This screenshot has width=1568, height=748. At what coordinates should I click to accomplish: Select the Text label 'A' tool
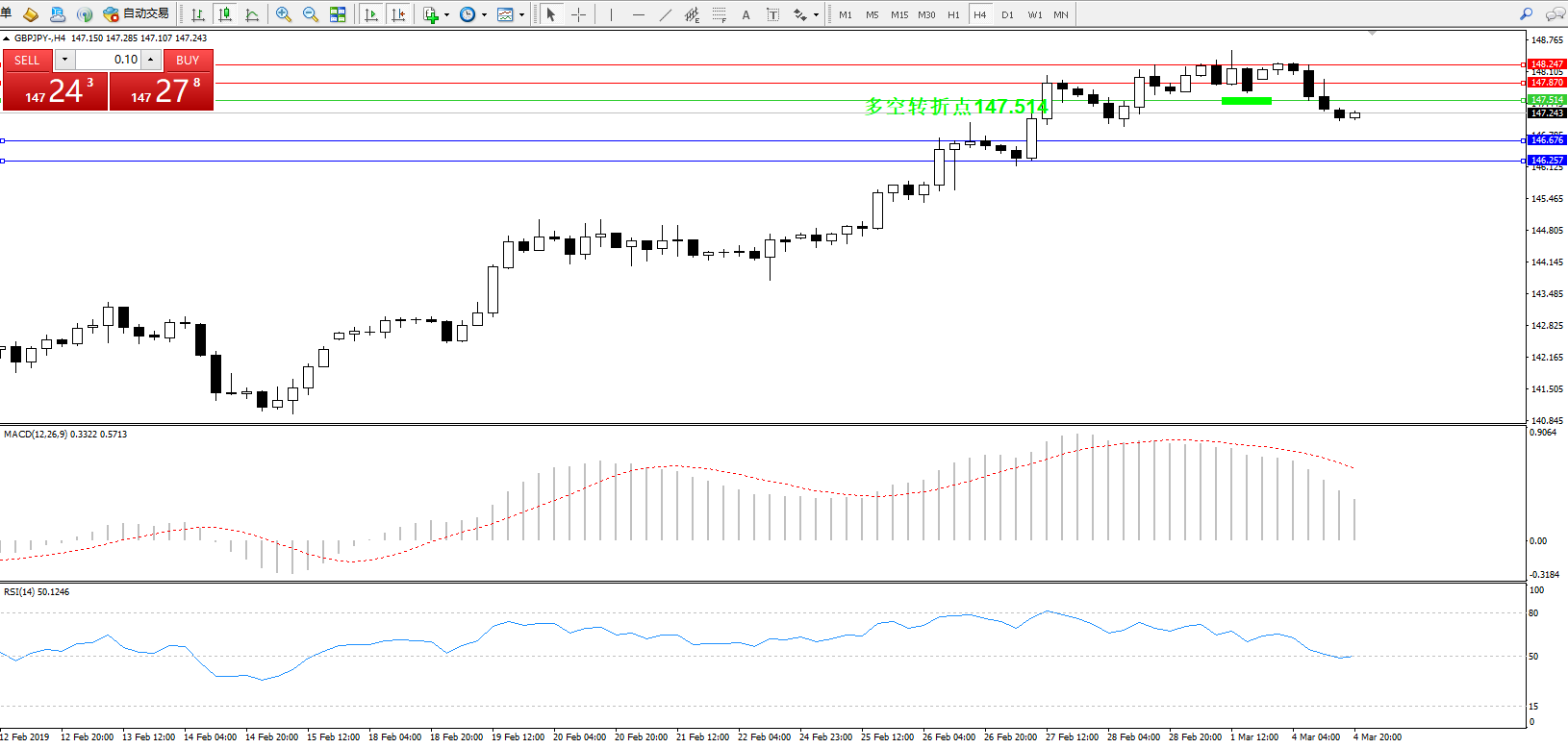click(x=746, y=14)
